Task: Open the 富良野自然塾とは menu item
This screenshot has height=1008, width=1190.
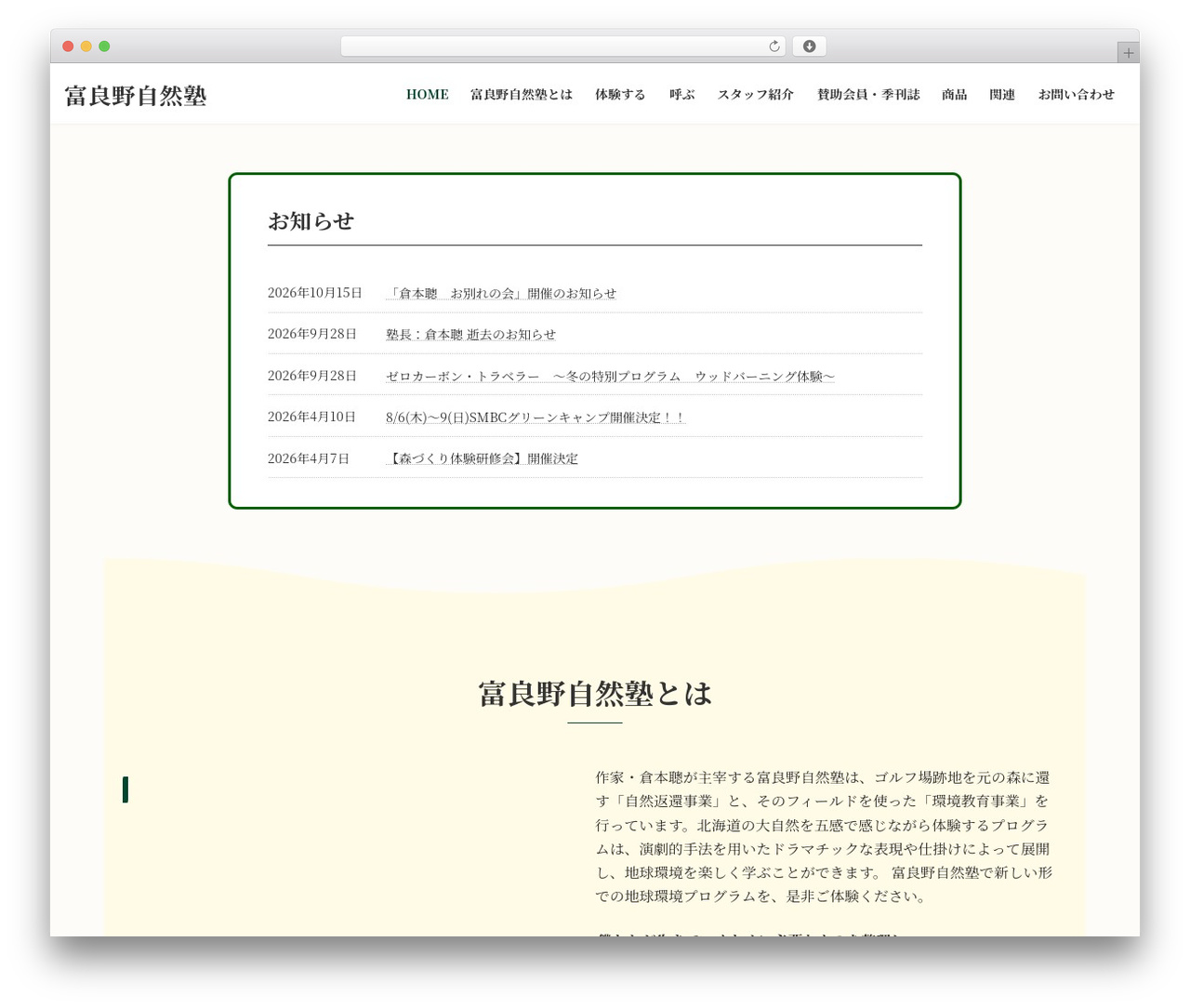Action: (522, 94)
